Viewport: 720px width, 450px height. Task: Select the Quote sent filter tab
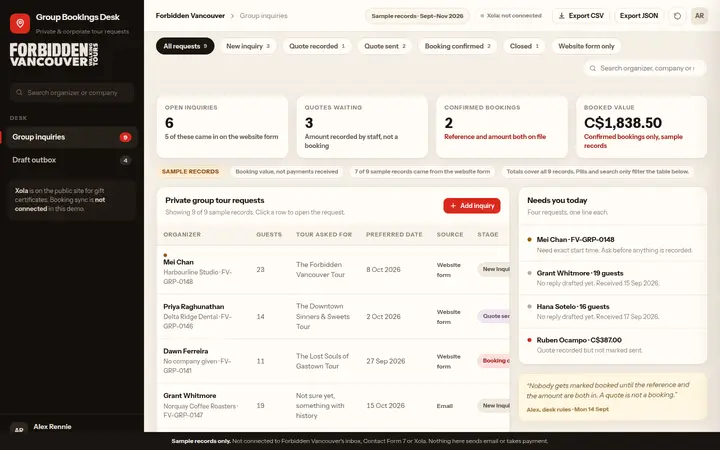[385, 46]
